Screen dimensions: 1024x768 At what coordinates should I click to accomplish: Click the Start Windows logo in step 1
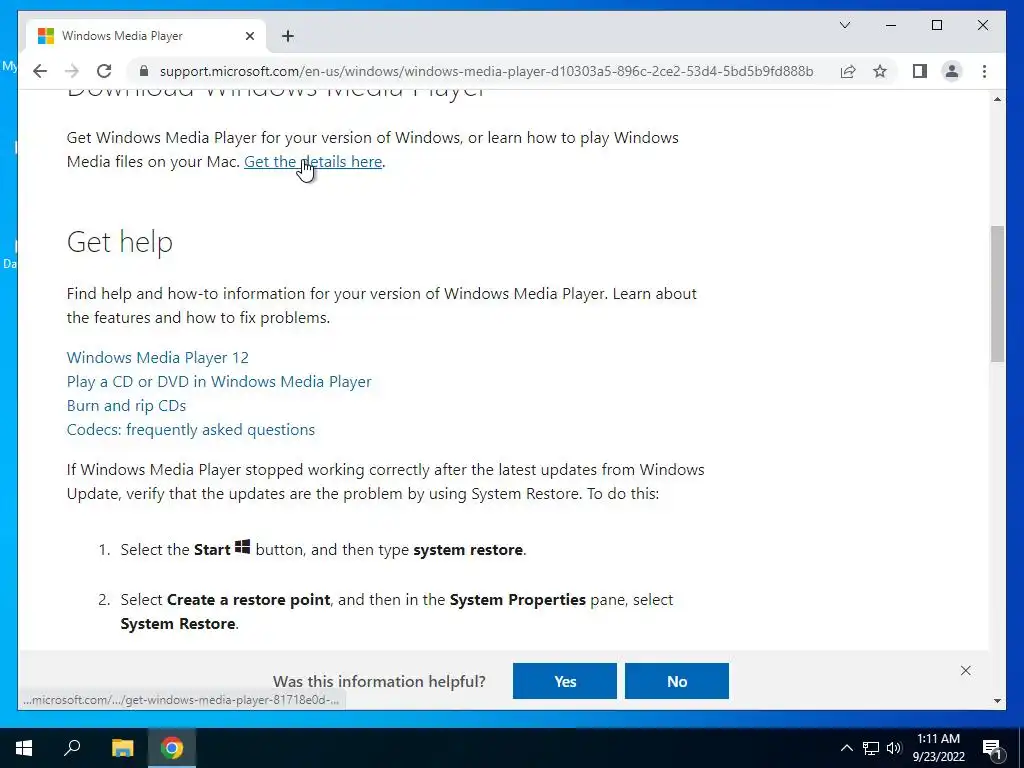point(242,547)
